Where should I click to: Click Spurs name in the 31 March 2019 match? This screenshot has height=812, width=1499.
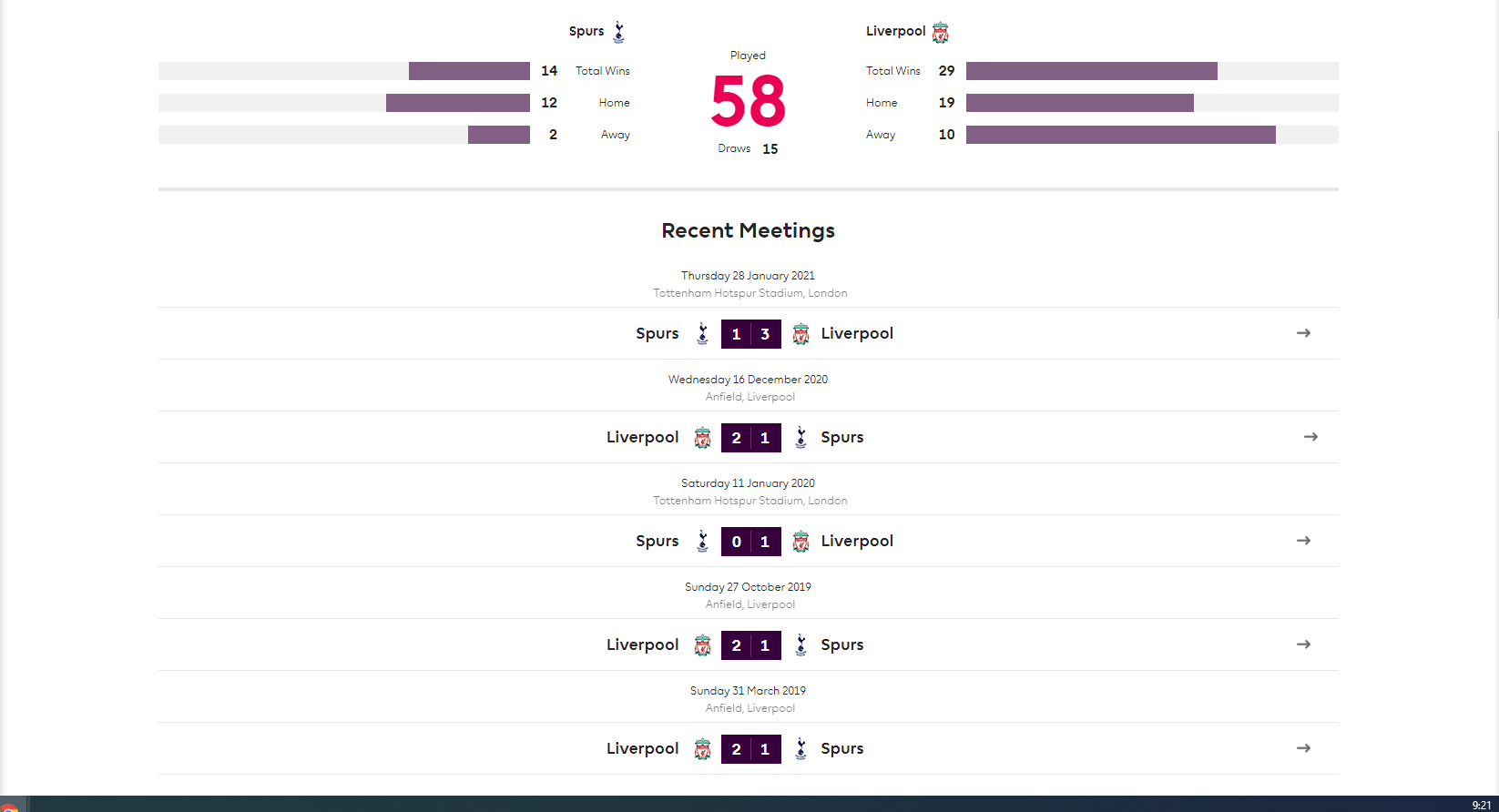tap(842, 748)
